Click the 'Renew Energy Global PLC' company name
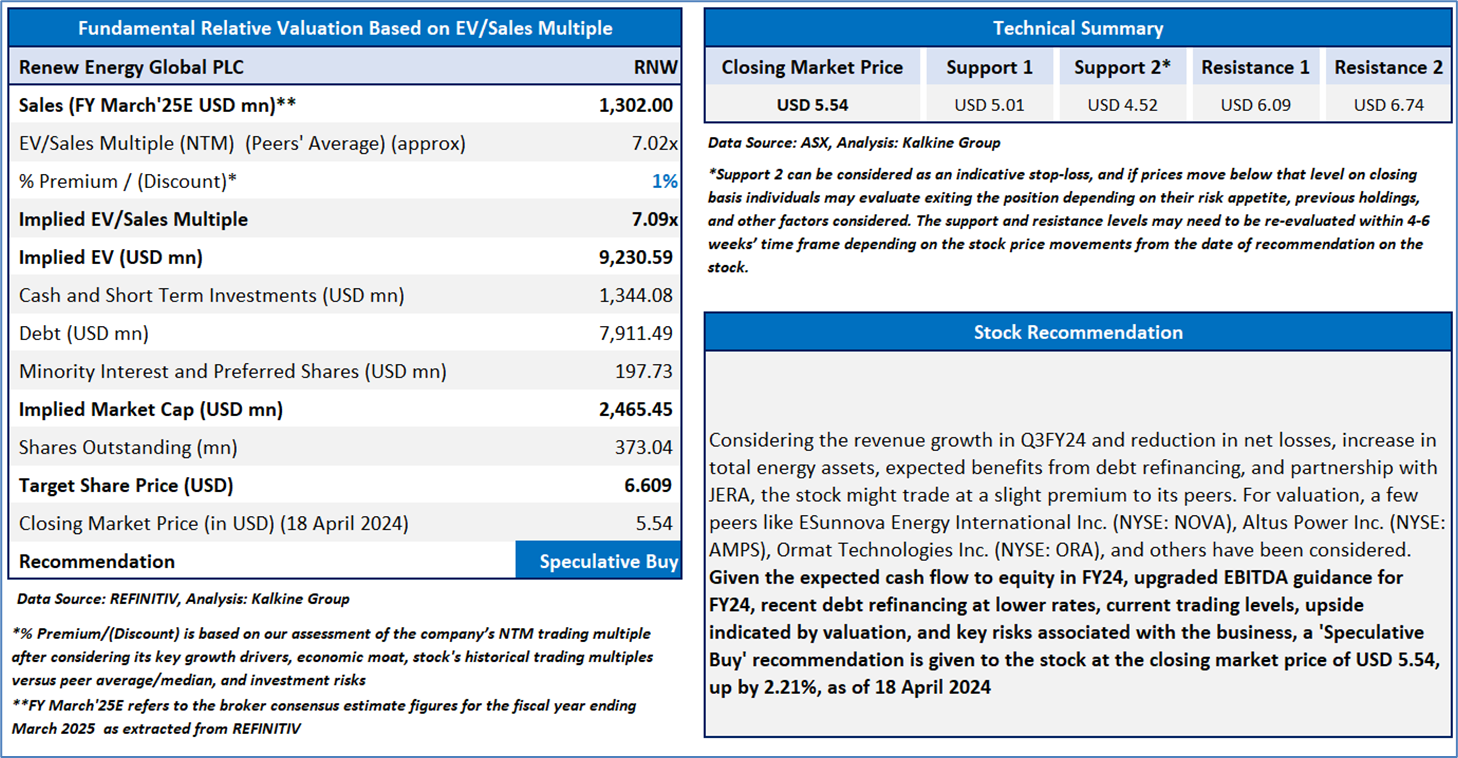Viewport: 1458px width, 758px height. click(131, 67)
